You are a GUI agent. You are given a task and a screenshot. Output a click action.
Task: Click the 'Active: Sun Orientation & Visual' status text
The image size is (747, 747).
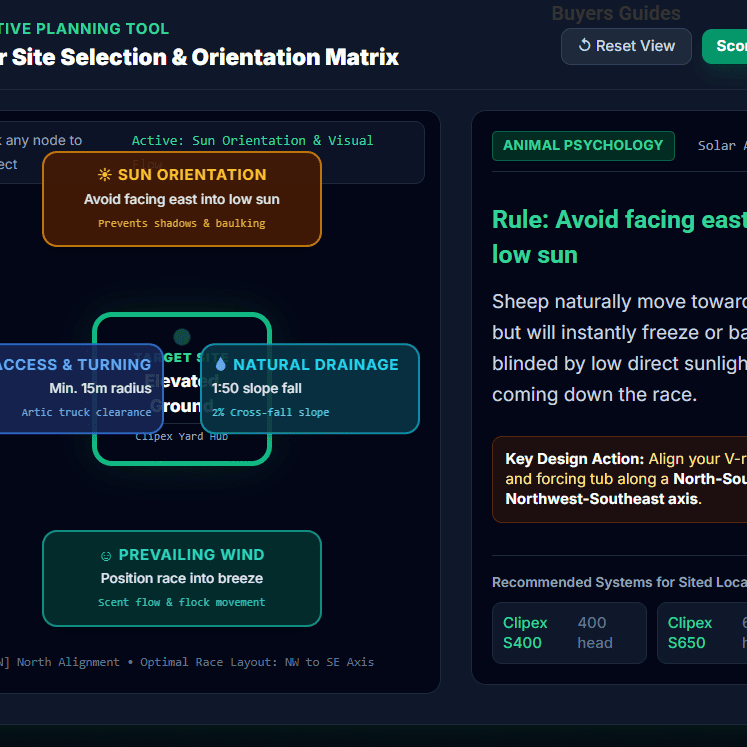pyautogui.click(x=252, y=141)
